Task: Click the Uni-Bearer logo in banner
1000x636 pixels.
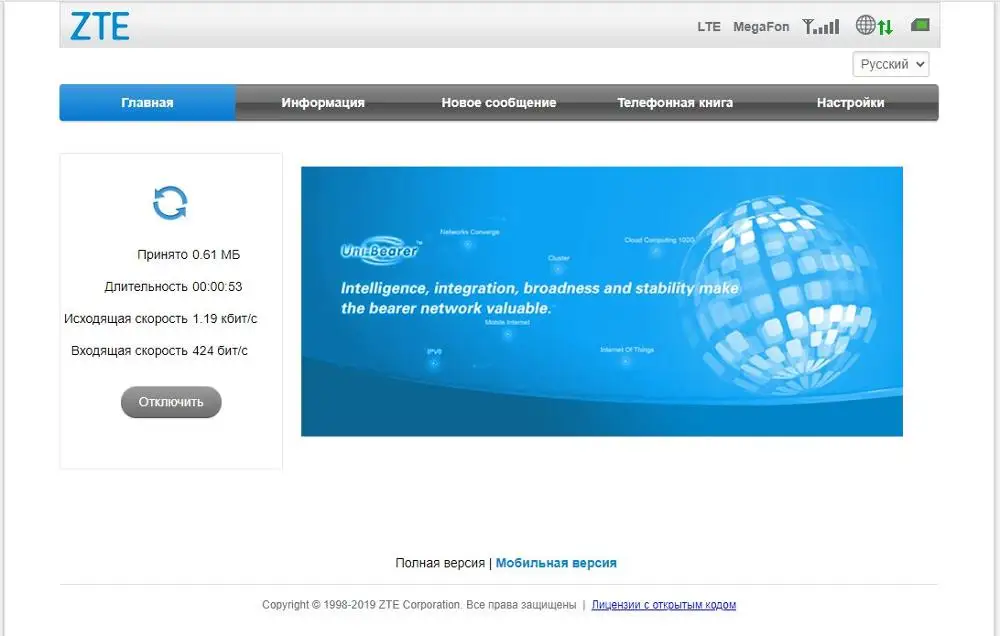Action: [x=381, y=251]
